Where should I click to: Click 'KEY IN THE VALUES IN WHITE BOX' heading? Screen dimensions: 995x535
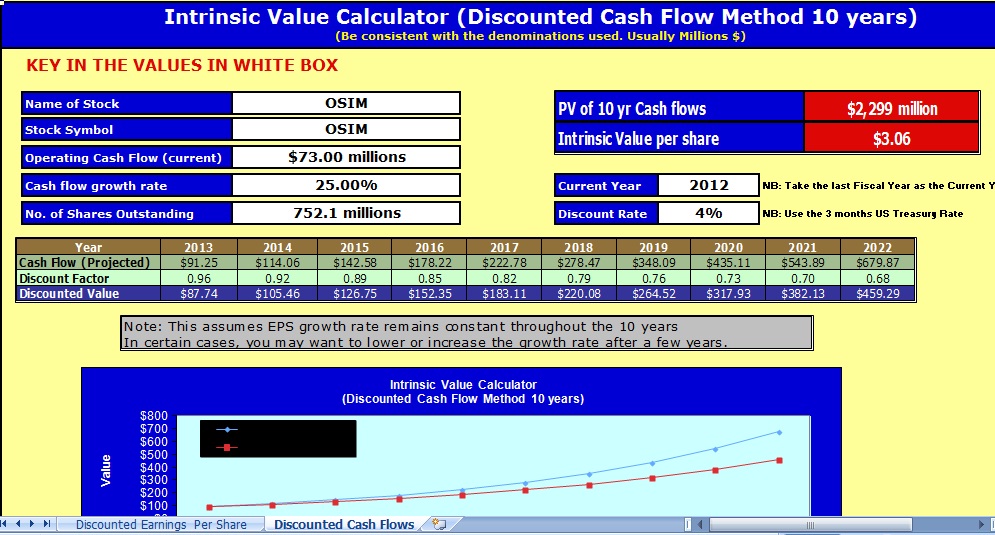coord(182,65)
